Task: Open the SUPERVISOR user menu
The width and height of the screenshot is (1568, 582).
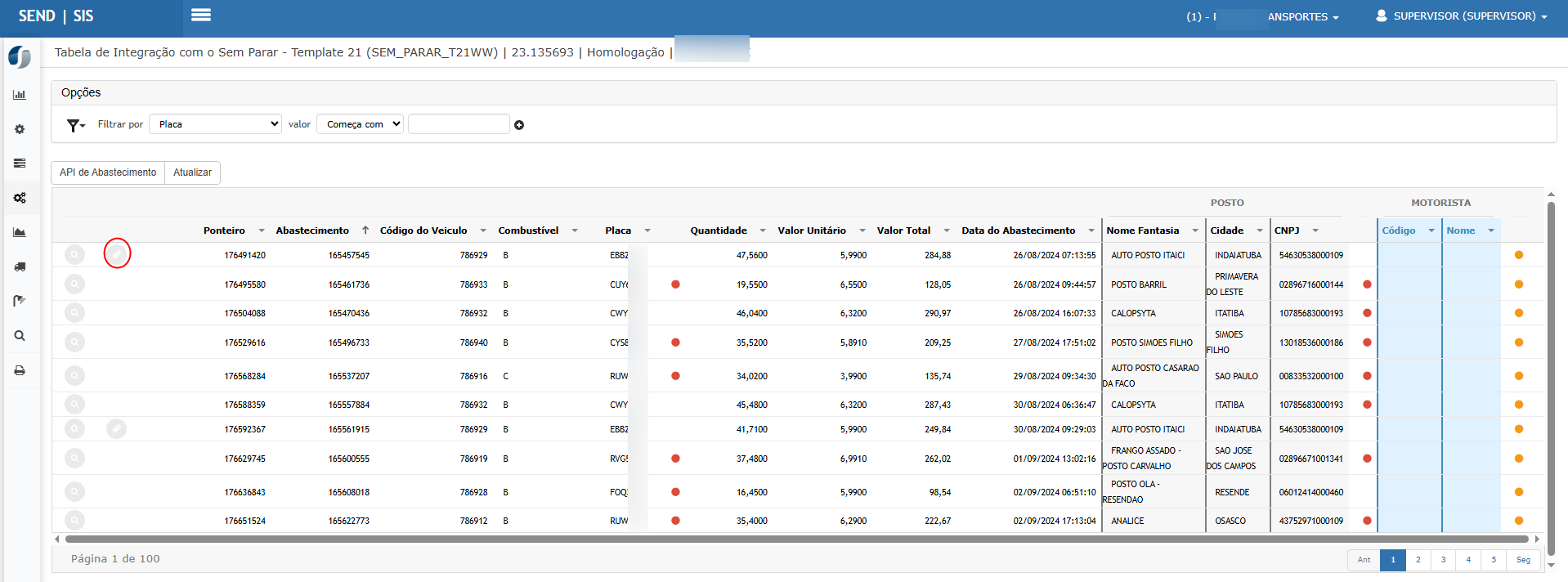Action: (x=1462, y=16)
